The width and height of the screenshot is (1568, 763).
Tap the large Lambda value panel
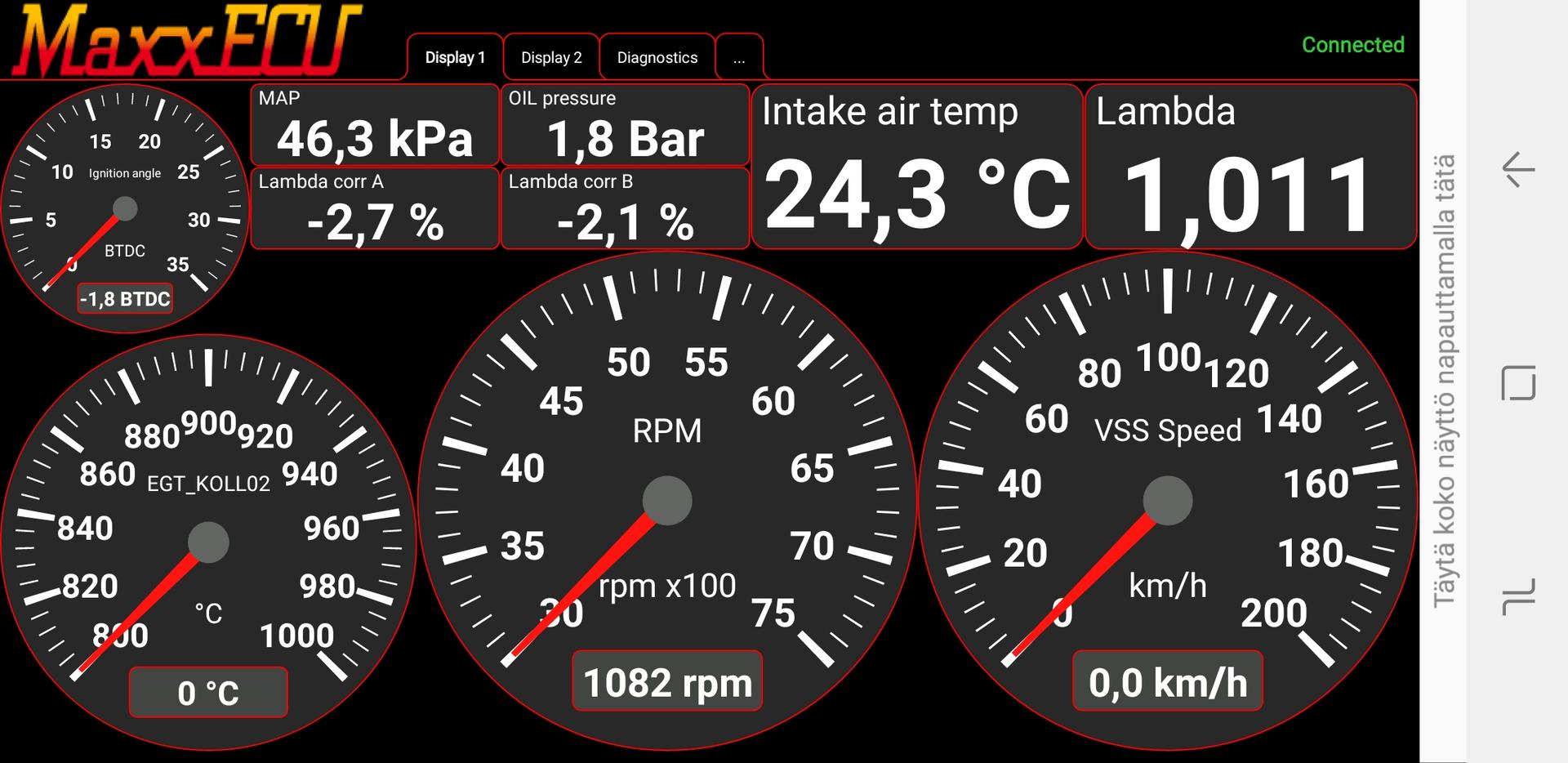pyautogui.click(x=1249, y=167)
